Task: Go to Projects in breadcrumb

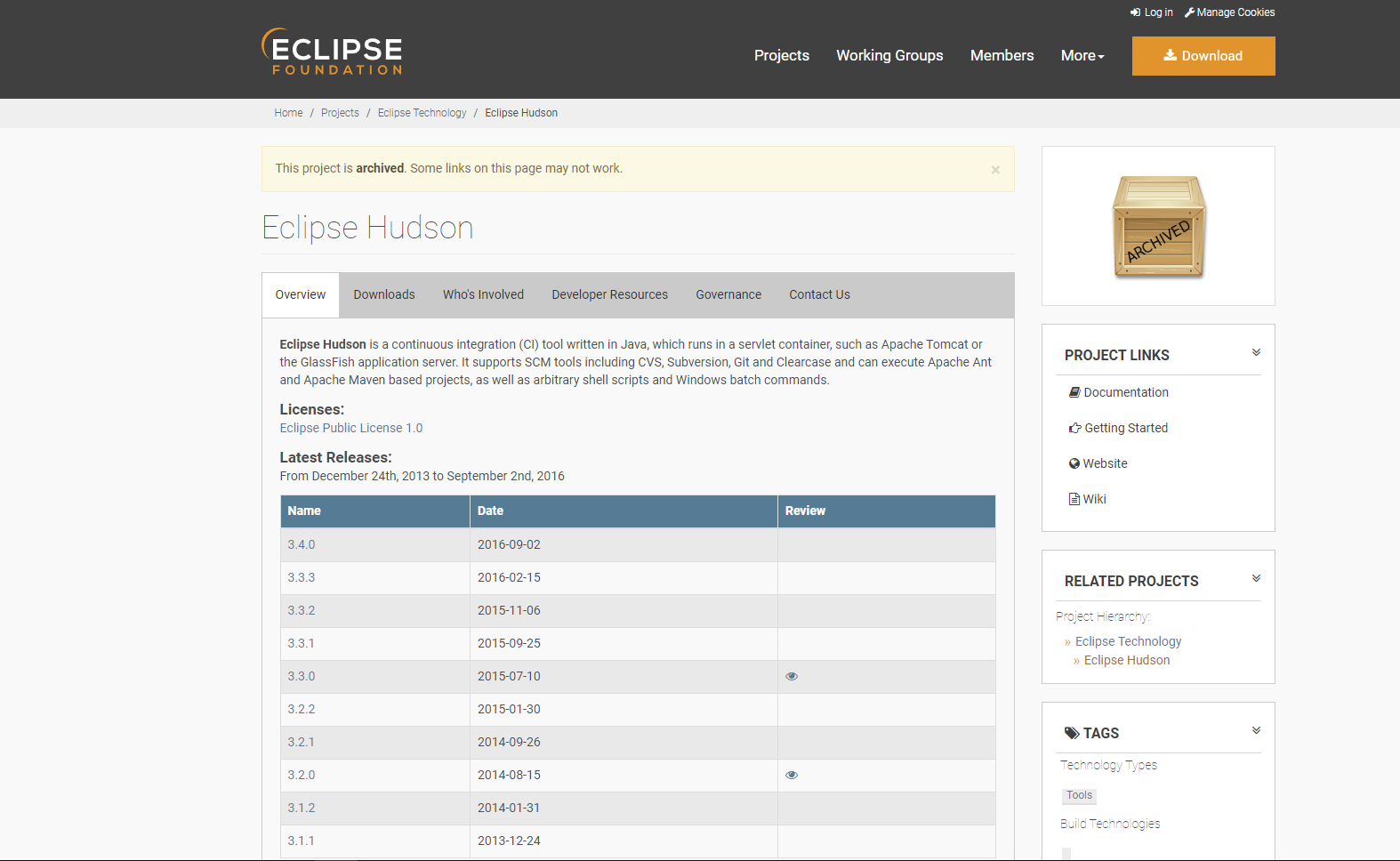Action: point(340,113)
